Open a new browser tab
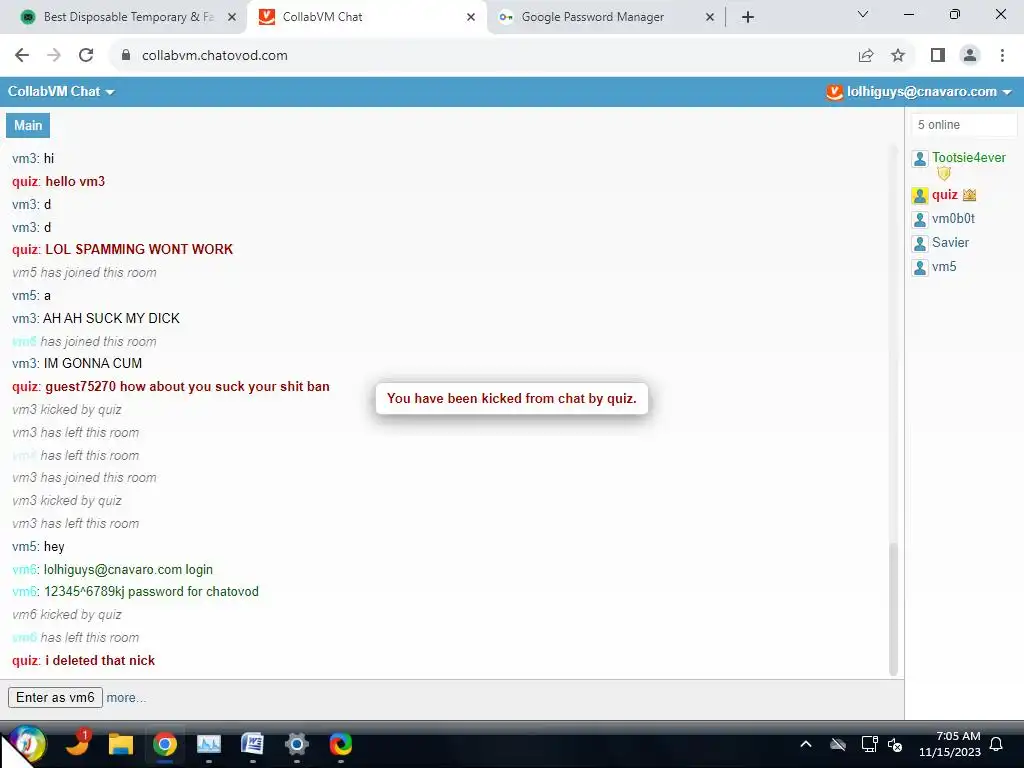 (x=748, y=17)
